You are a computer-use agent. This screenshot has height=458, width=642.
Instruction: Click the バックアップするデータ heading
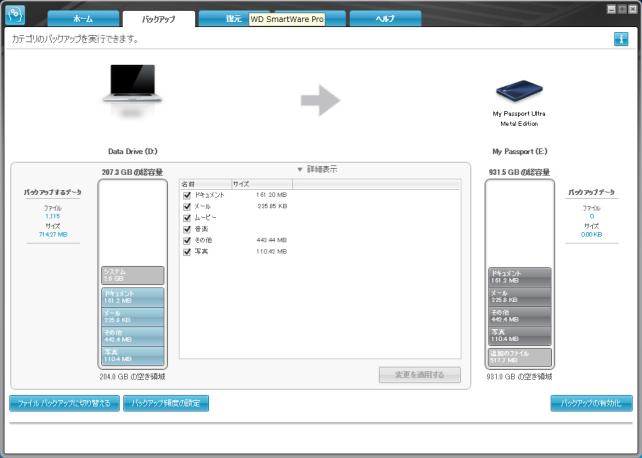click(x=52, y=192)
